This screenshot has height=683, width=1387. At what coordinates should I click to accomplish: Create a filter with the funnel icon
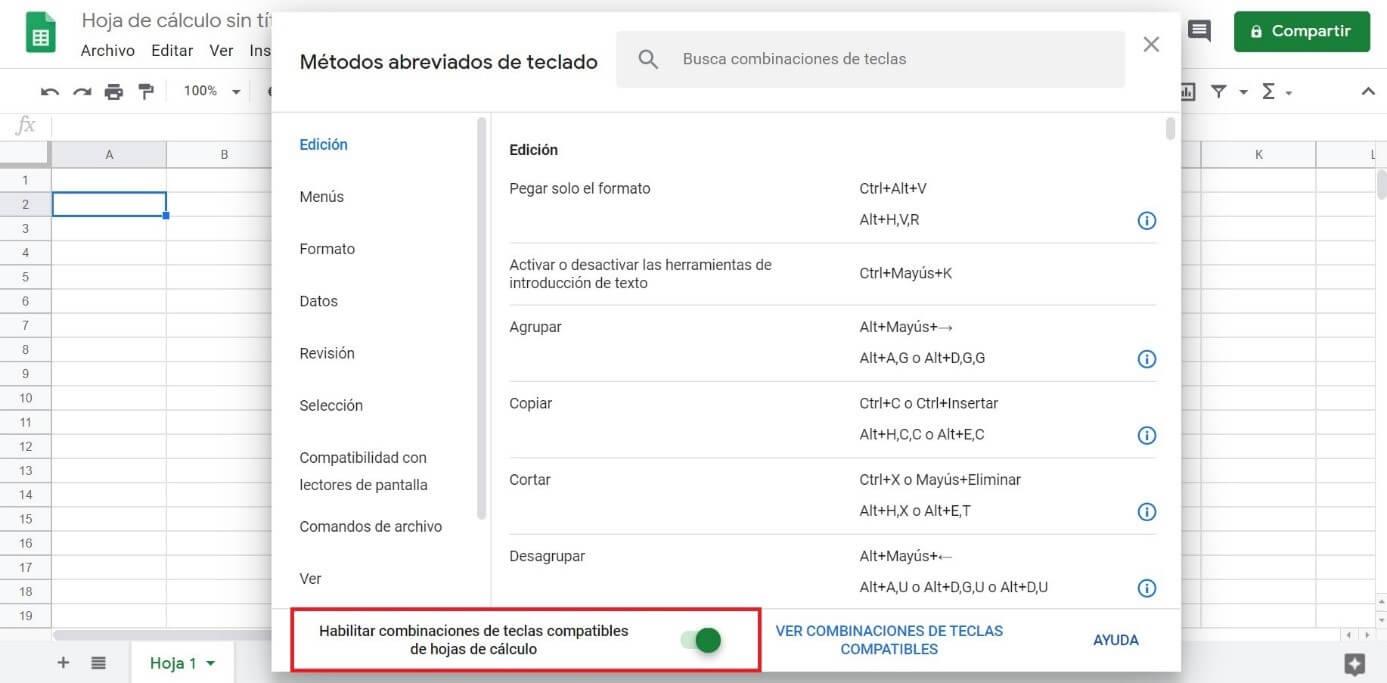[x=1218, y=90]
